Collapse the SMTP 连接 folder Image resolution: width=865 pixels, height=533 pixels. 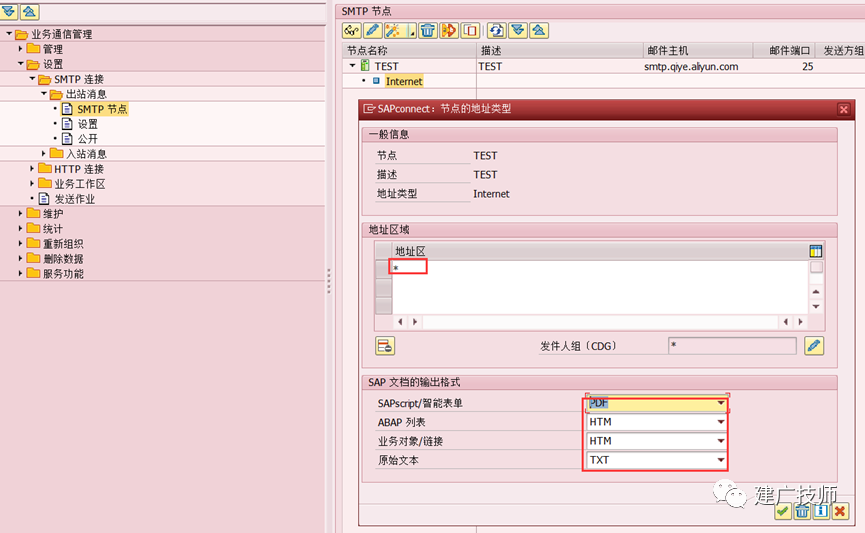pos(32,78)
